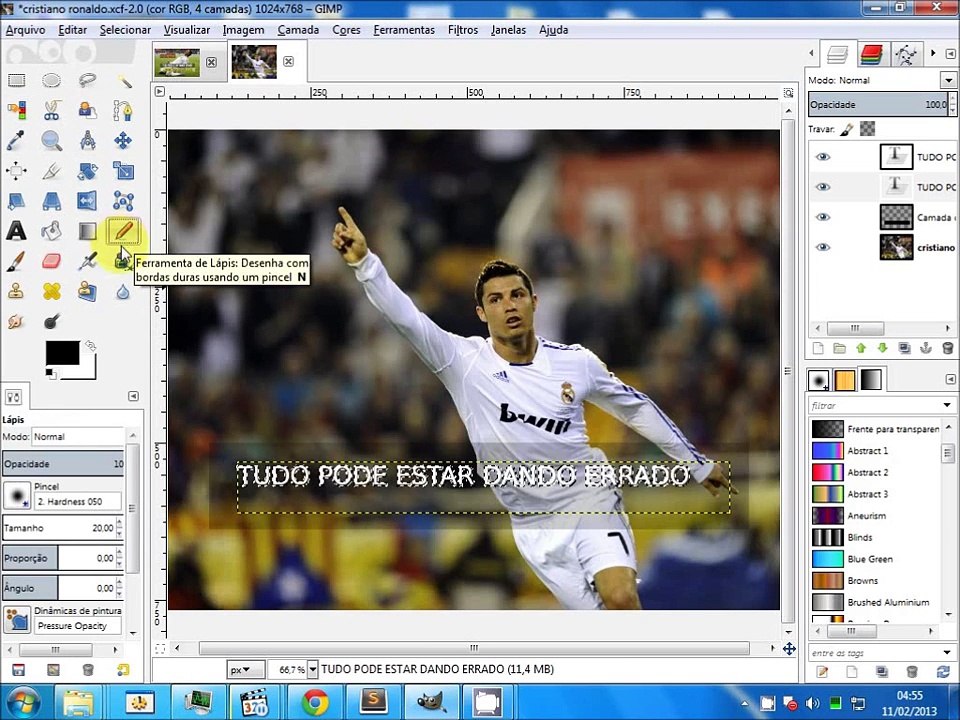Open the entre as tags dropdown

[947, 653]
